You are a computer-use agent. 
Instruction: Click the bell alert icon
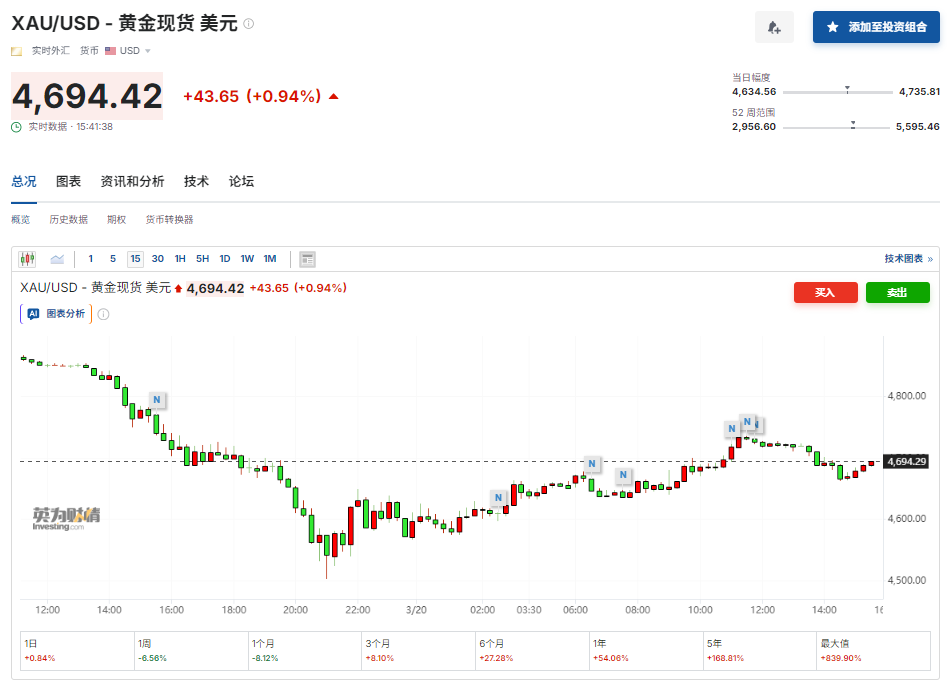[774, 27]
